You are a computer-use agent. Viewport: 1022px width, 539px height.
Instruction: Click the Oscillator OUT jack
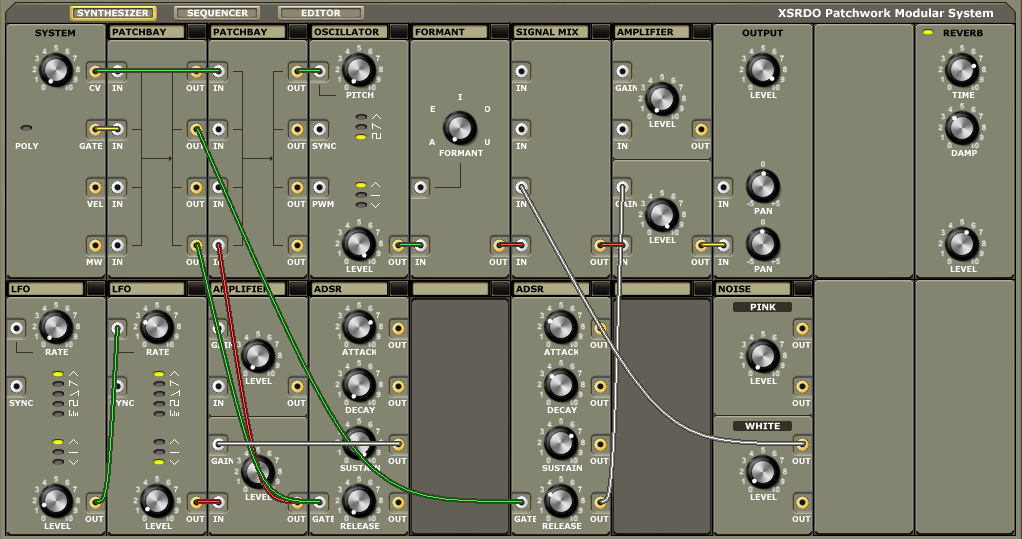pyautogui.click(x=398, y=246)
